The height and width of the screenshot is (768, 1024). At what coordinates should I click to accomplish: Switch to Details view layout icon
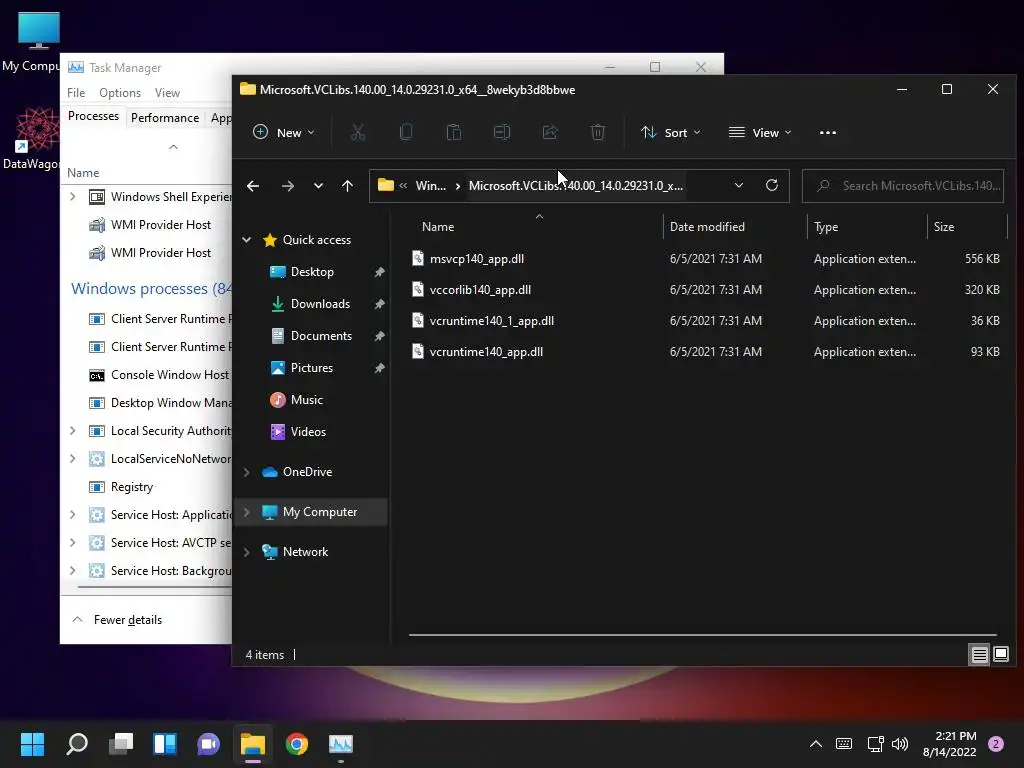(980, 654)
